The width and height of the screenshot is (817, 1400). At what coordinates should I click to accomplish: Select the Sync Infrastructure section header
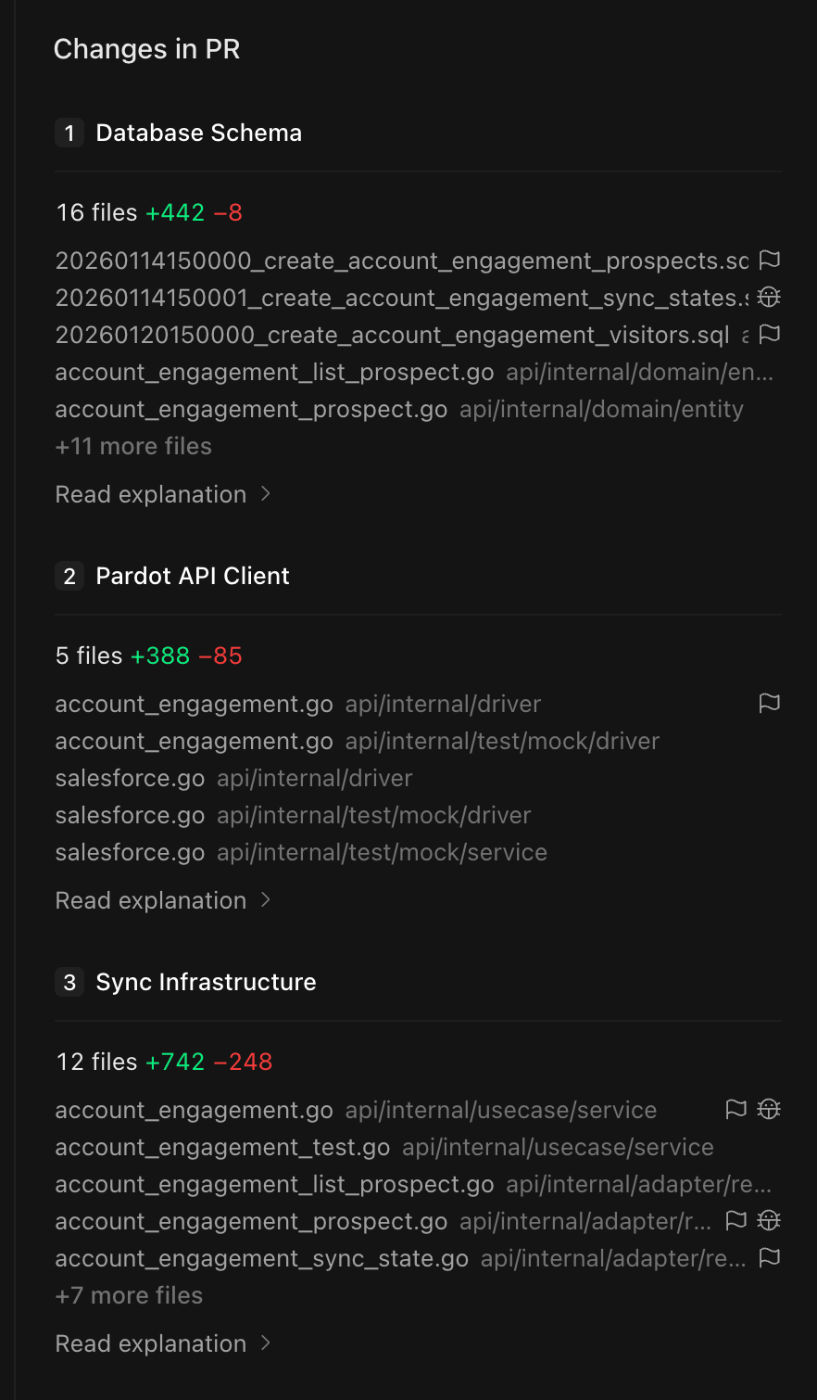205,982
